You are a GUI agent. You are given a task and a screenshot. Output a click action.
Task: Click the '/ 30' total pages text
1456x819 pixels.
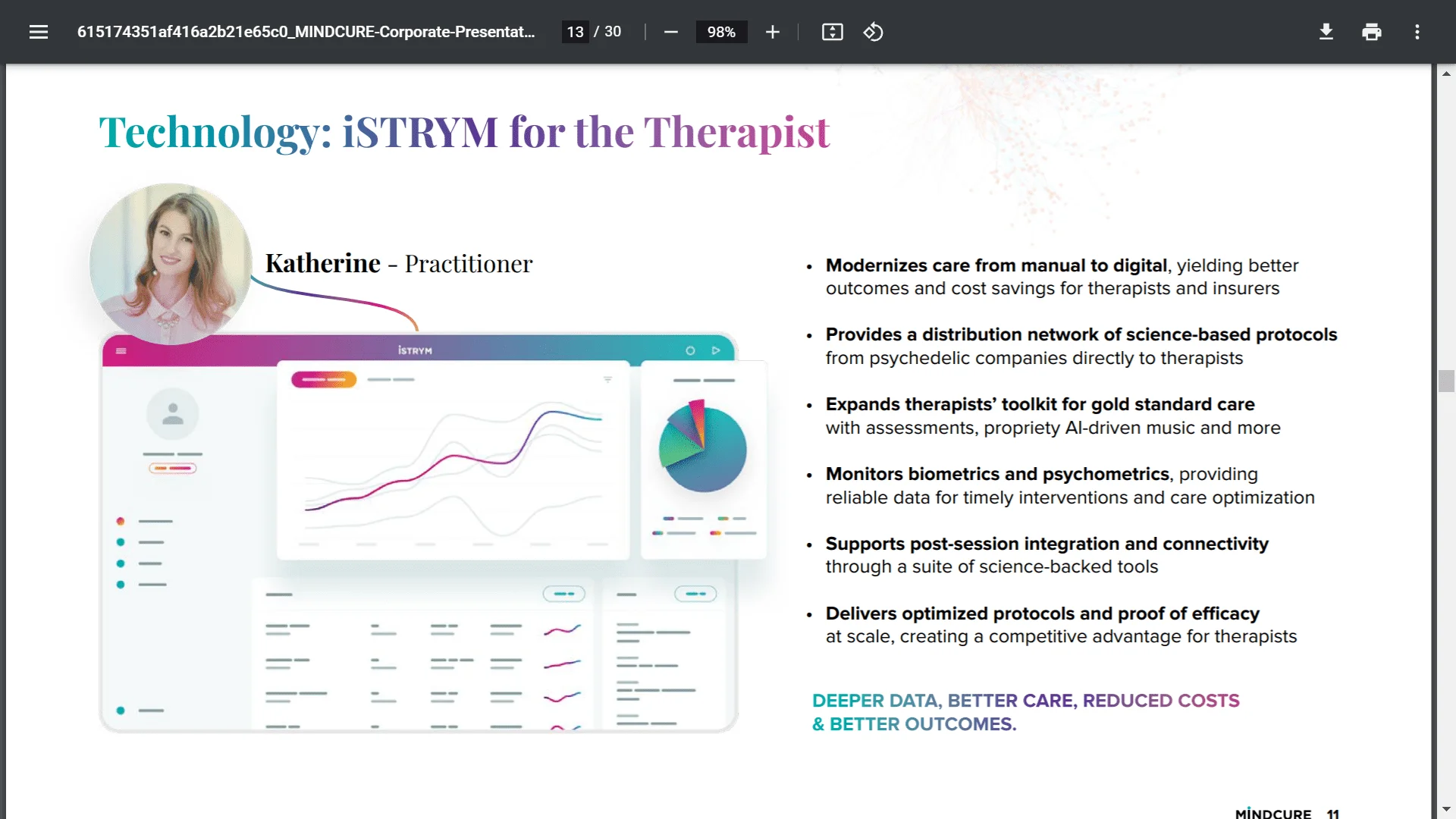click(x=607, y=32)
